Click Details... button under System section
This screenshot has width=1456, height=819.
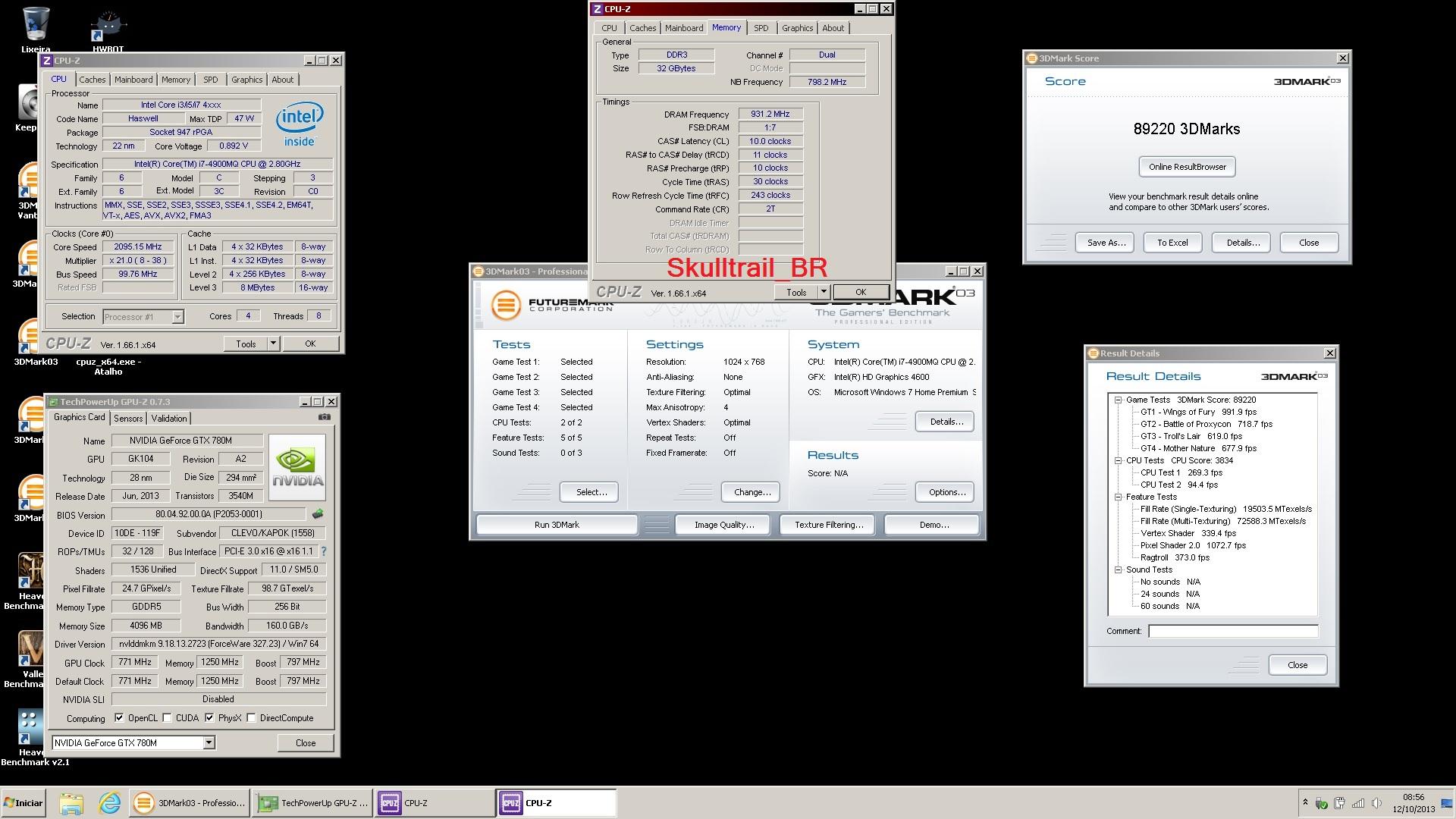[945, 422]
